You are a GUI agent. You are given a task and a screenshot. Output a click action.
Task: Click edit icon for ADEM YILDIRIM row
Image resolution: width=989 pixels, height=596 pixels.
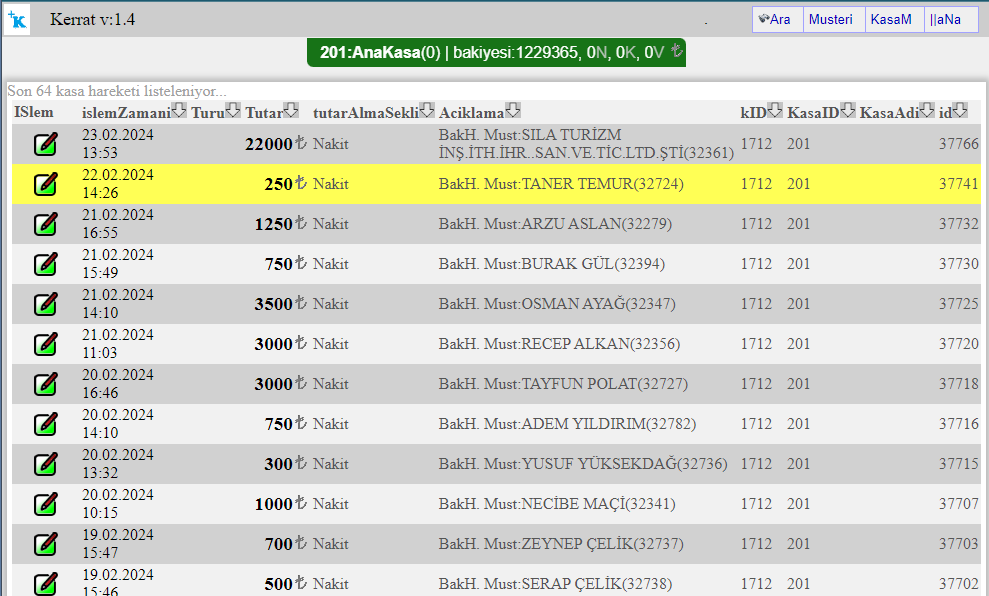(45, 424)
